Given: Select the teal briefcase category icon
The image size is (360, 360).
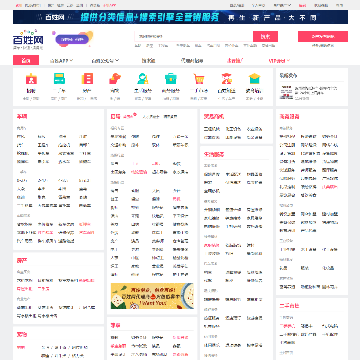Looking at the screenshot, I should pos(171,79).
